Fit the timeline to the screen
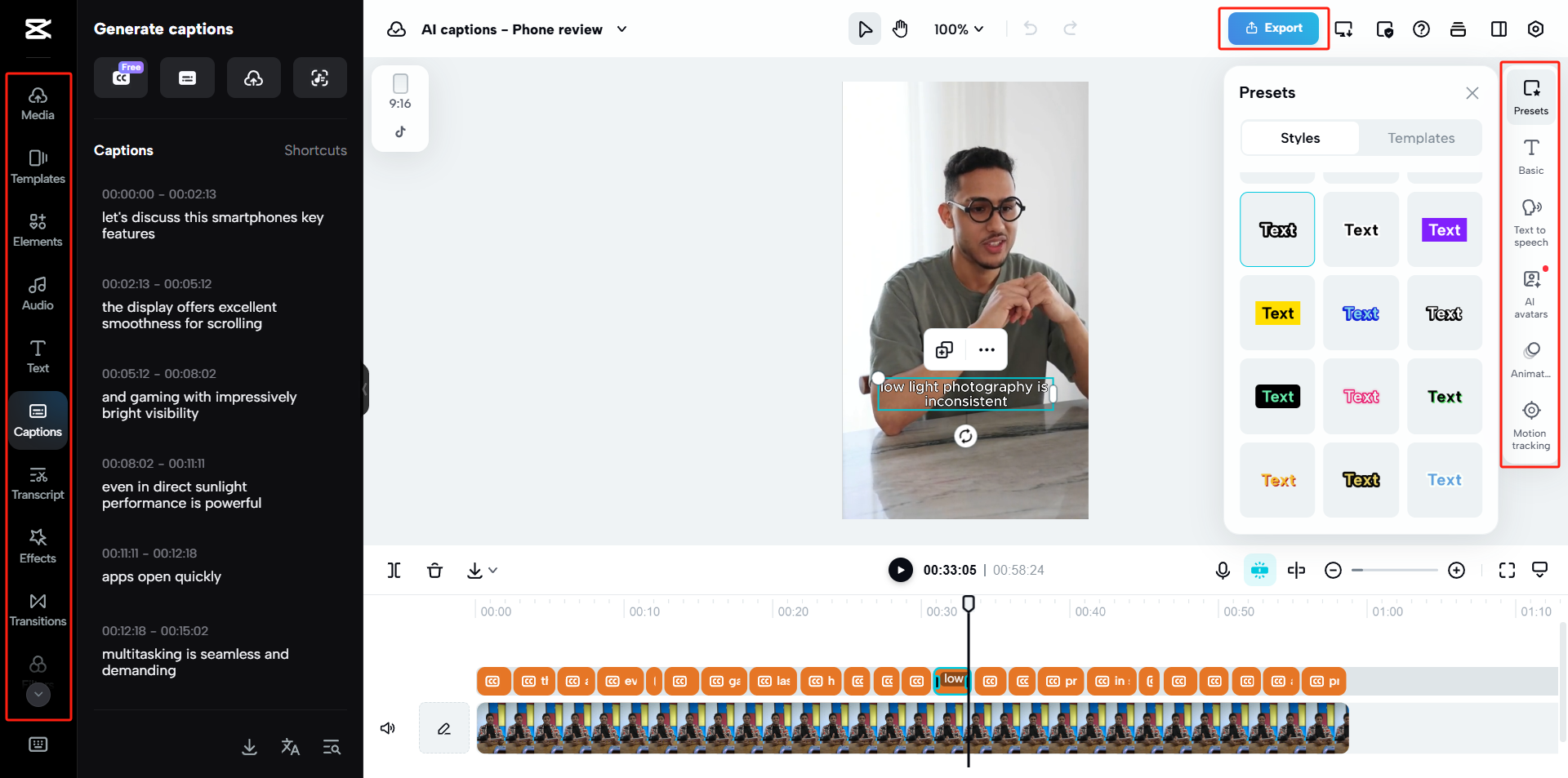Image resolution: width=1568 pixels, height=778 pixels. (1507, 570)
